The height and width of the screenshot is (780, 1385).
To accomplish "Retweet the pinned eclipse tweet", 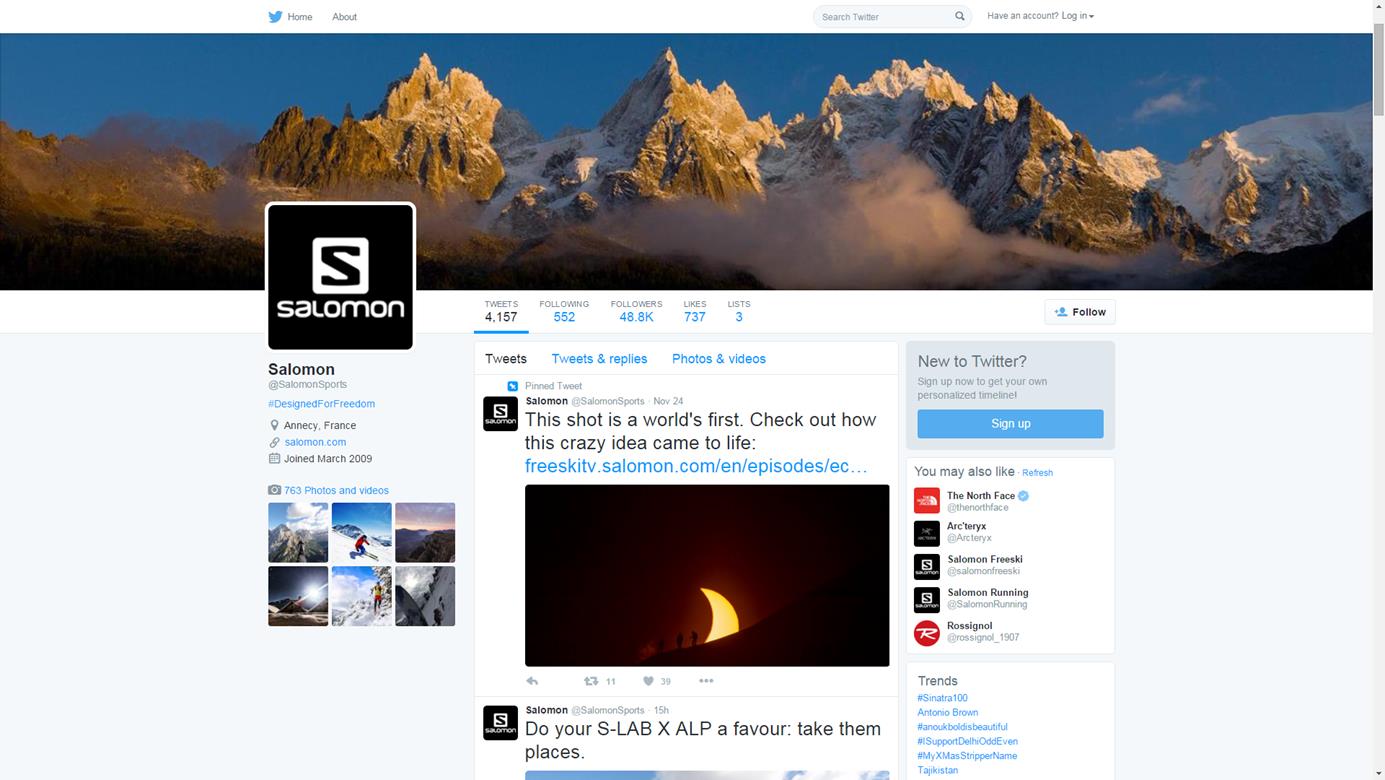I will [x=591, y=681].
